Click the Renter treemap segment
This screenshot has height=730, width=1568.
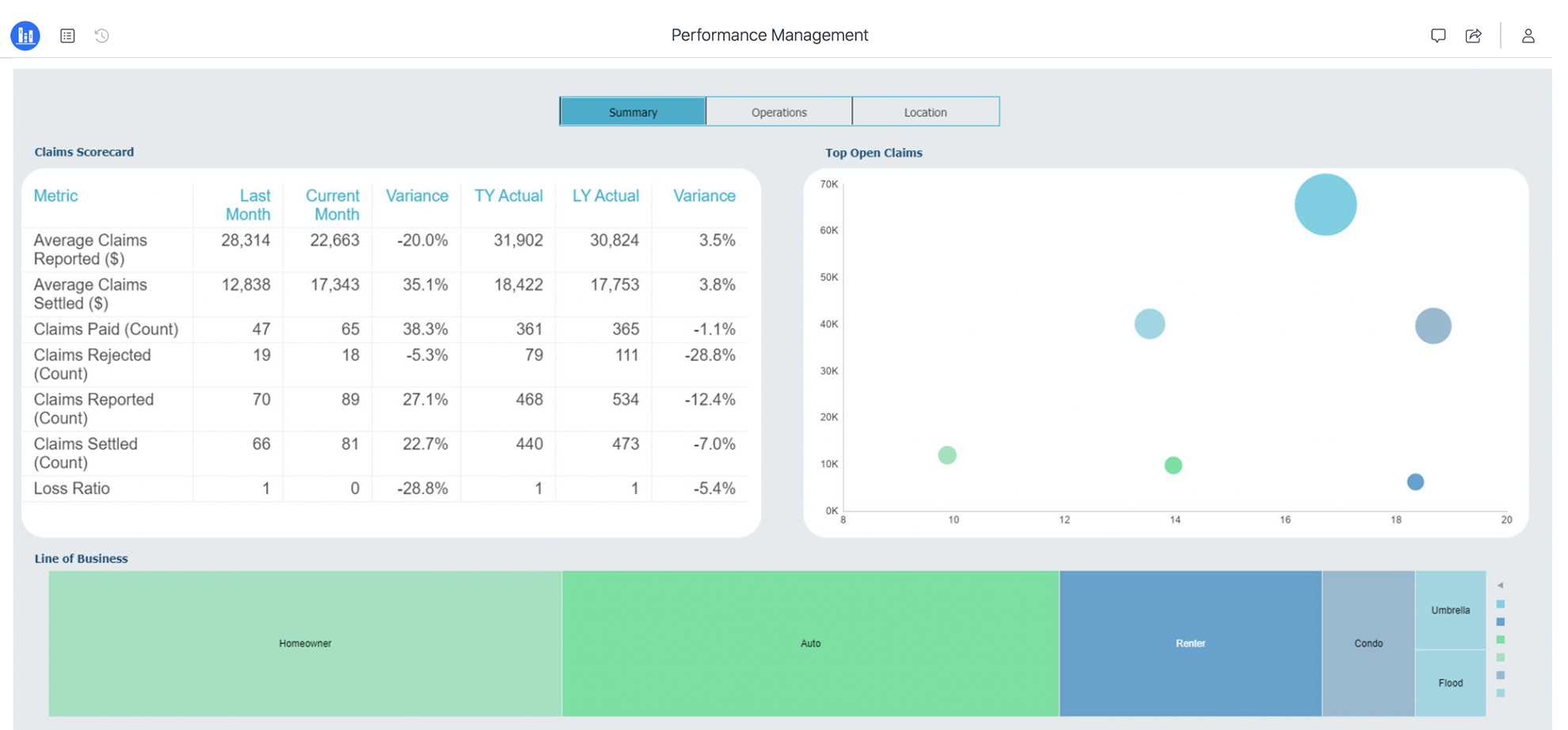[1190, 643]
